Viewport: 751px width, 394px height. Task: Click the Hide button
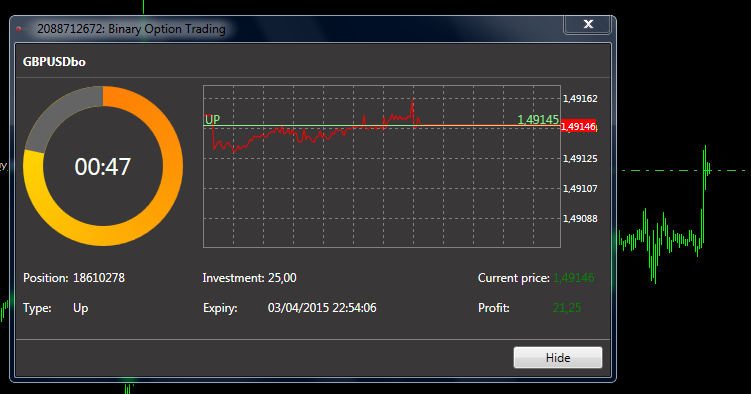[x=558, y=358]
